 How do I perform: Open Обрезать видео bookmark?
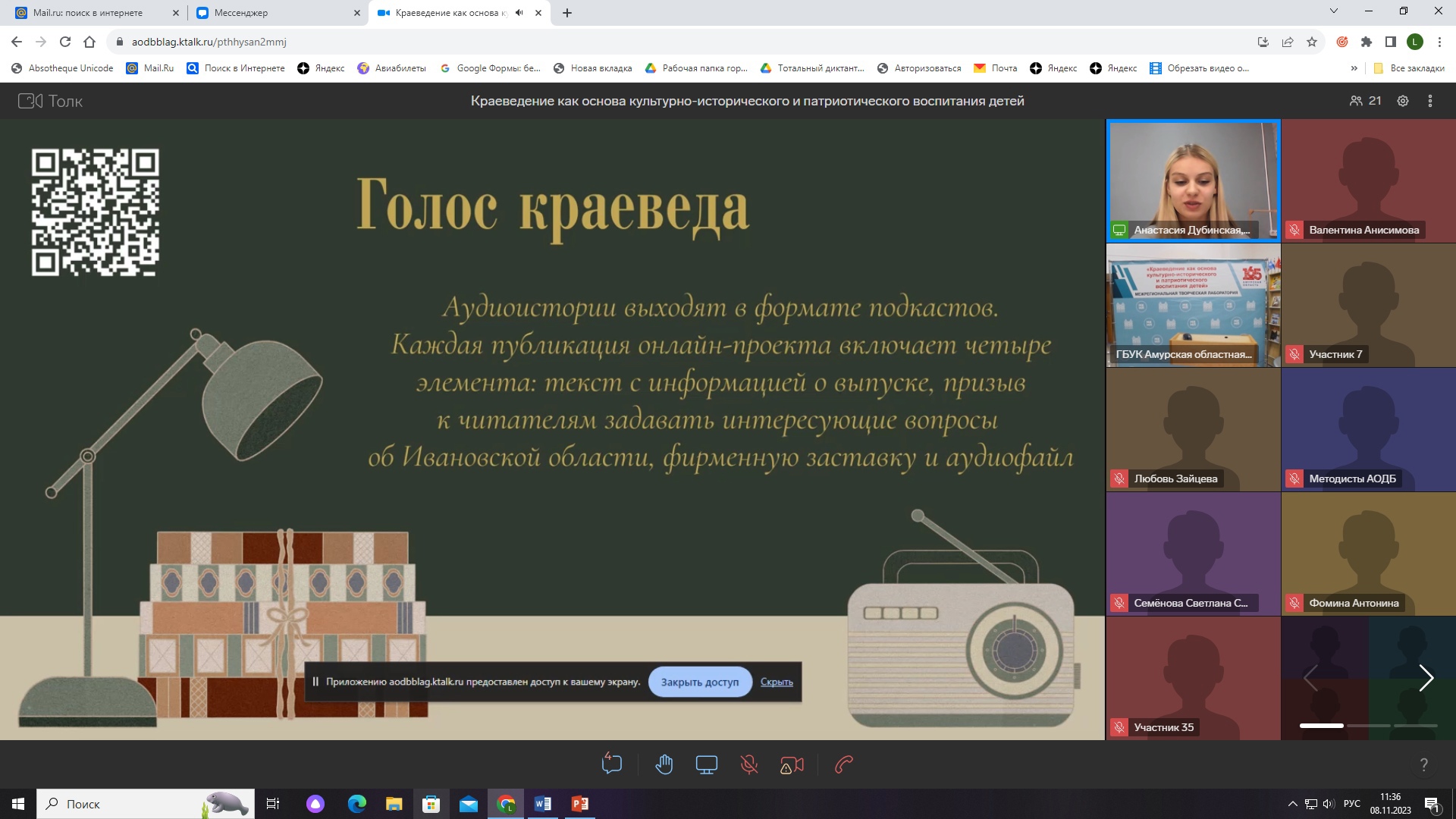pyautogui.click(x=1199, y=68)
